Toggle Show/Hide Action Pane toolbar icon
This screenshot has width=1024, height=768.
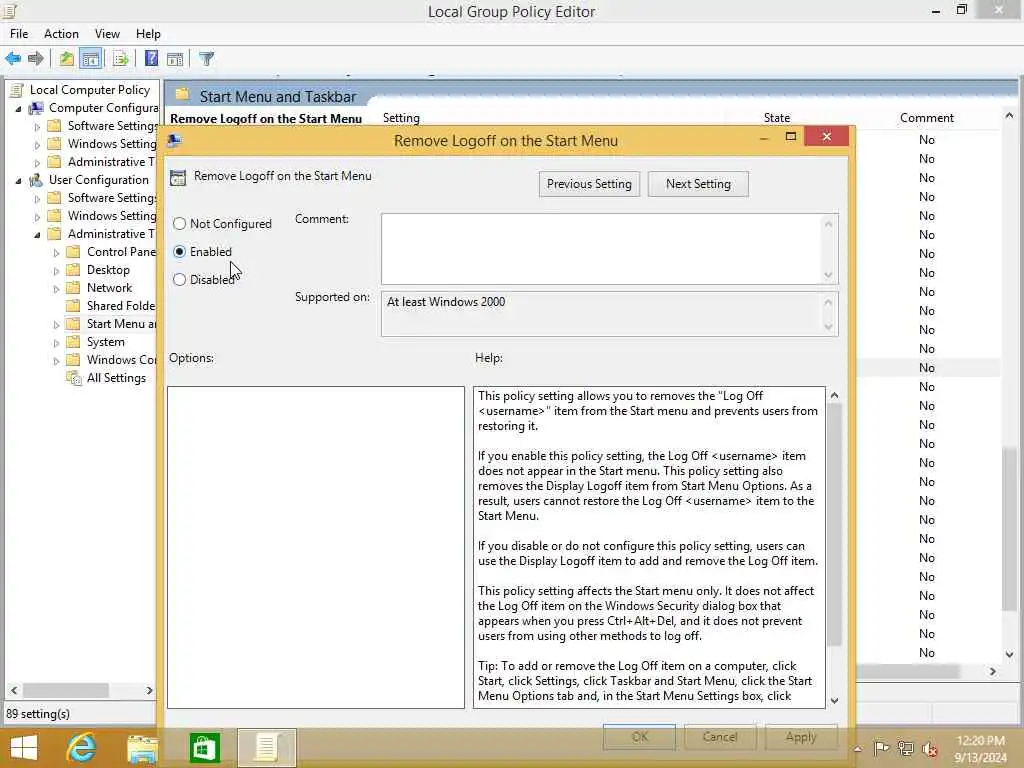(x=175, y=59)
